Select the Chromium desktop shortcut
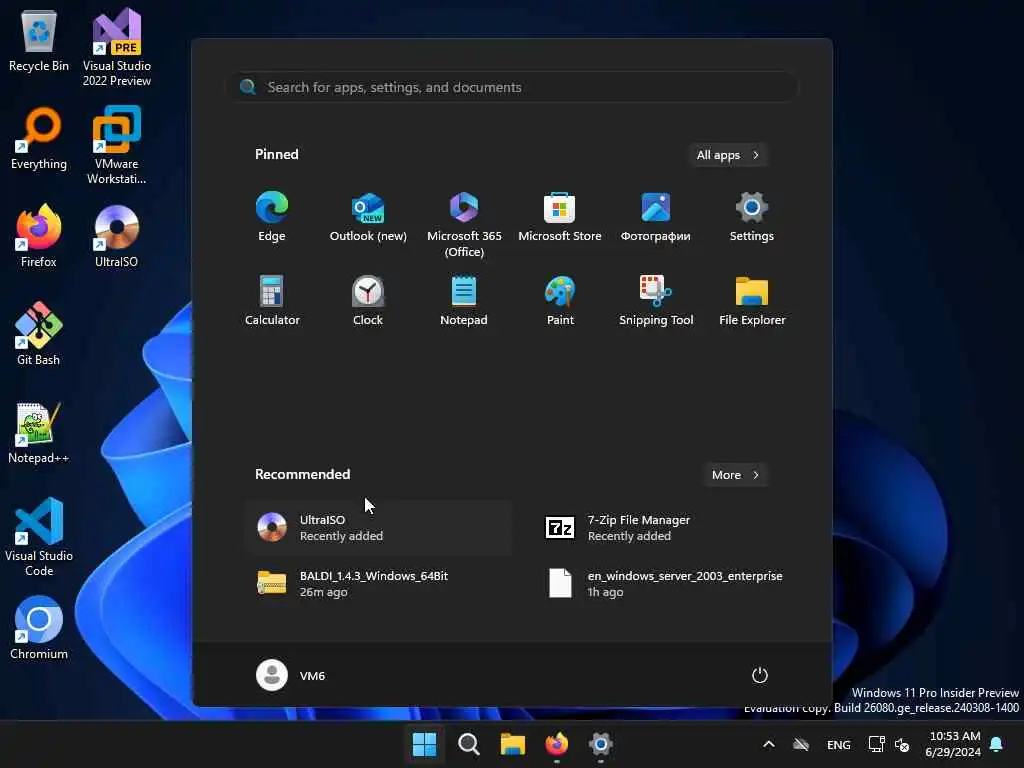Image resolution: width=1024 pixels, height=768 pixels. tap(39, 628)
